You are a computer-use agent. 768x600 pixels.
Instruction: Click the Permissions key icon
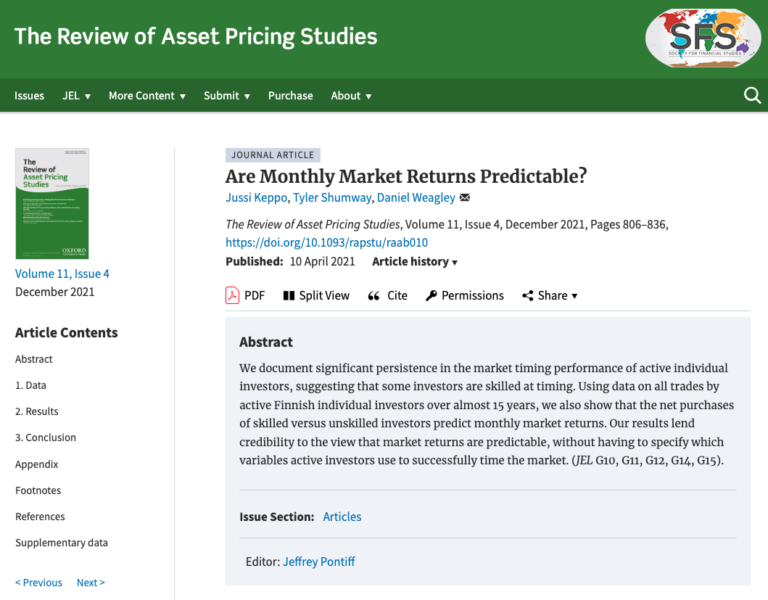click(431, 295)
